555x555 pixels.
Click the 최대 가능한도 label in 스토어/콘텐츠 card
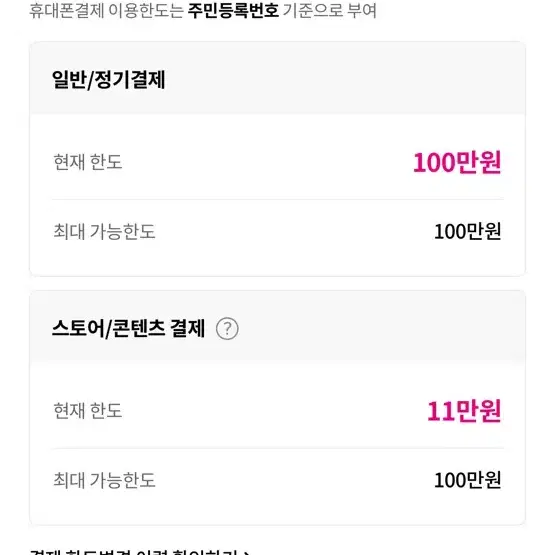point(104,480)
